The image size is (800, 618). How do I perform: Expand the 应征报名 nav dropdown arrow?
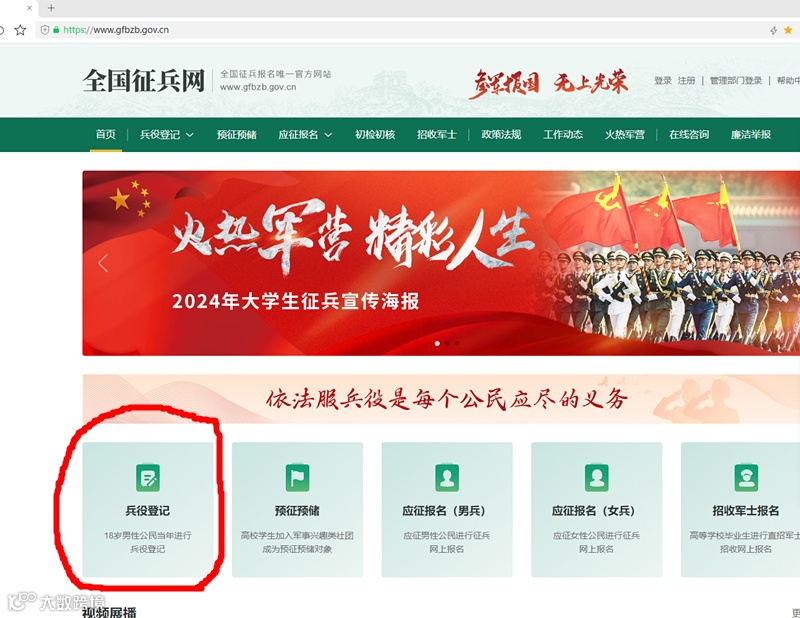(328, 135)
